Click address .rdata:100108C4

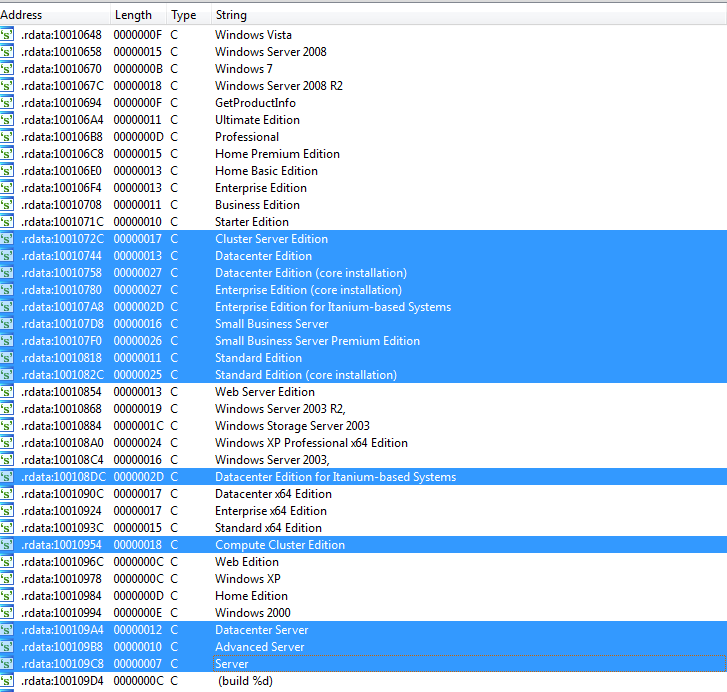point(62,460)
